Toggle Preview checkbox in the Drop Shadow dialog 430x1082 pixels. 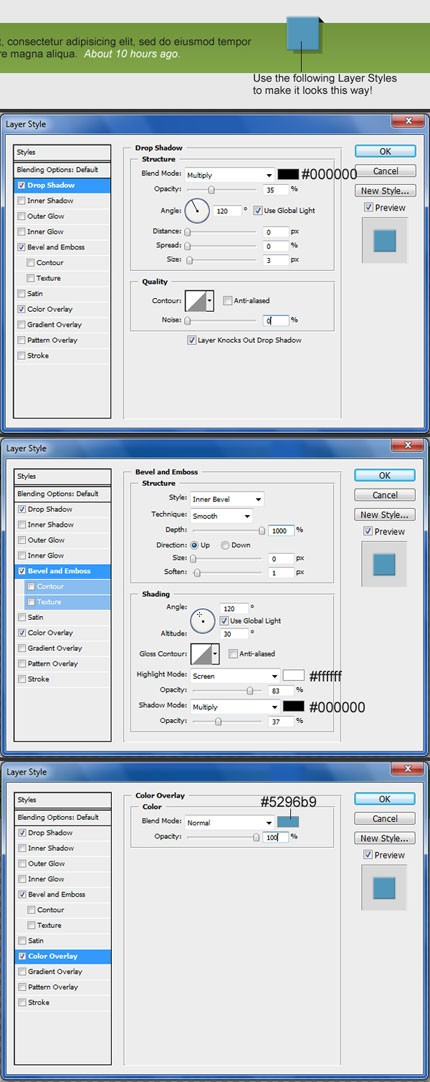(x=369, y=208)
